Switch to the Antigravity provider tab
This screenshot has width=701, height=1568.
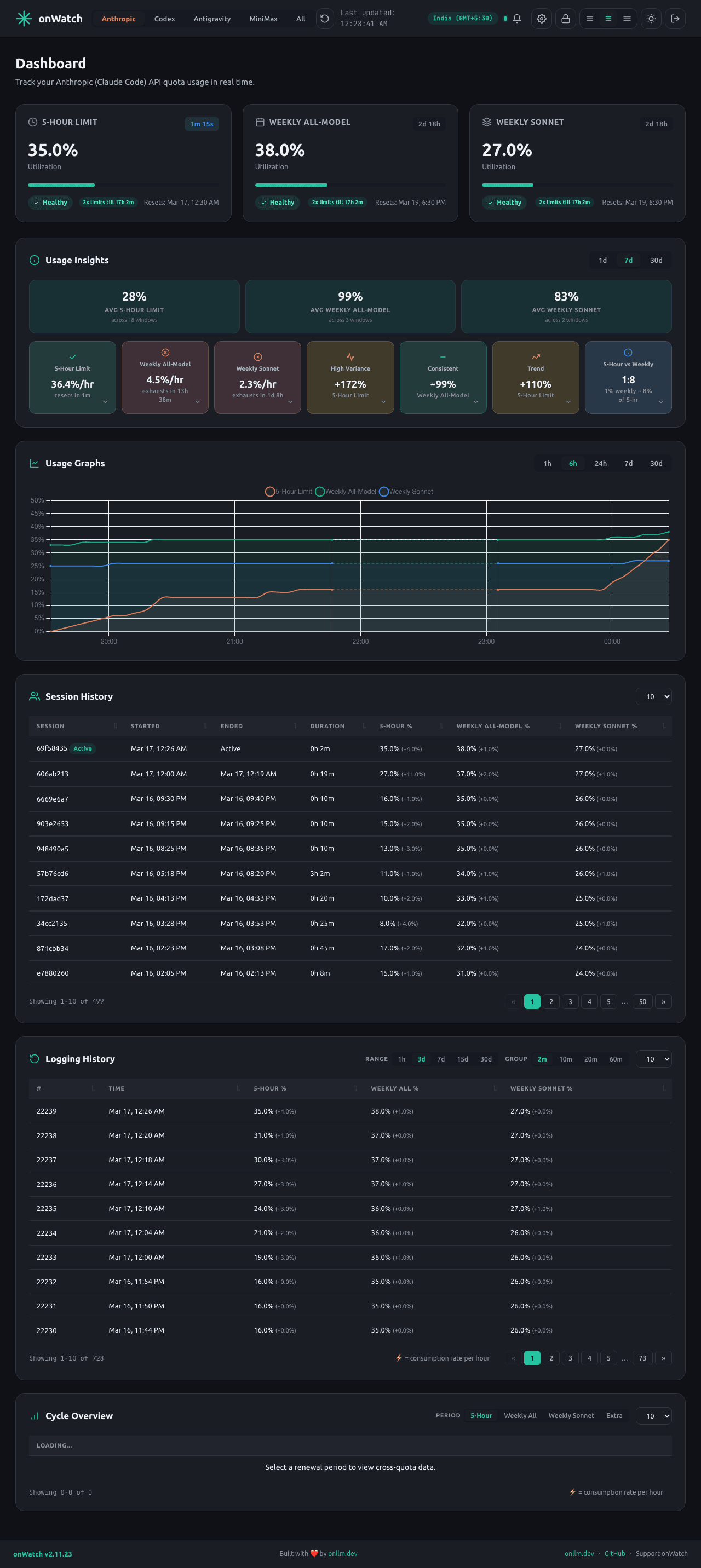[212, 19]
